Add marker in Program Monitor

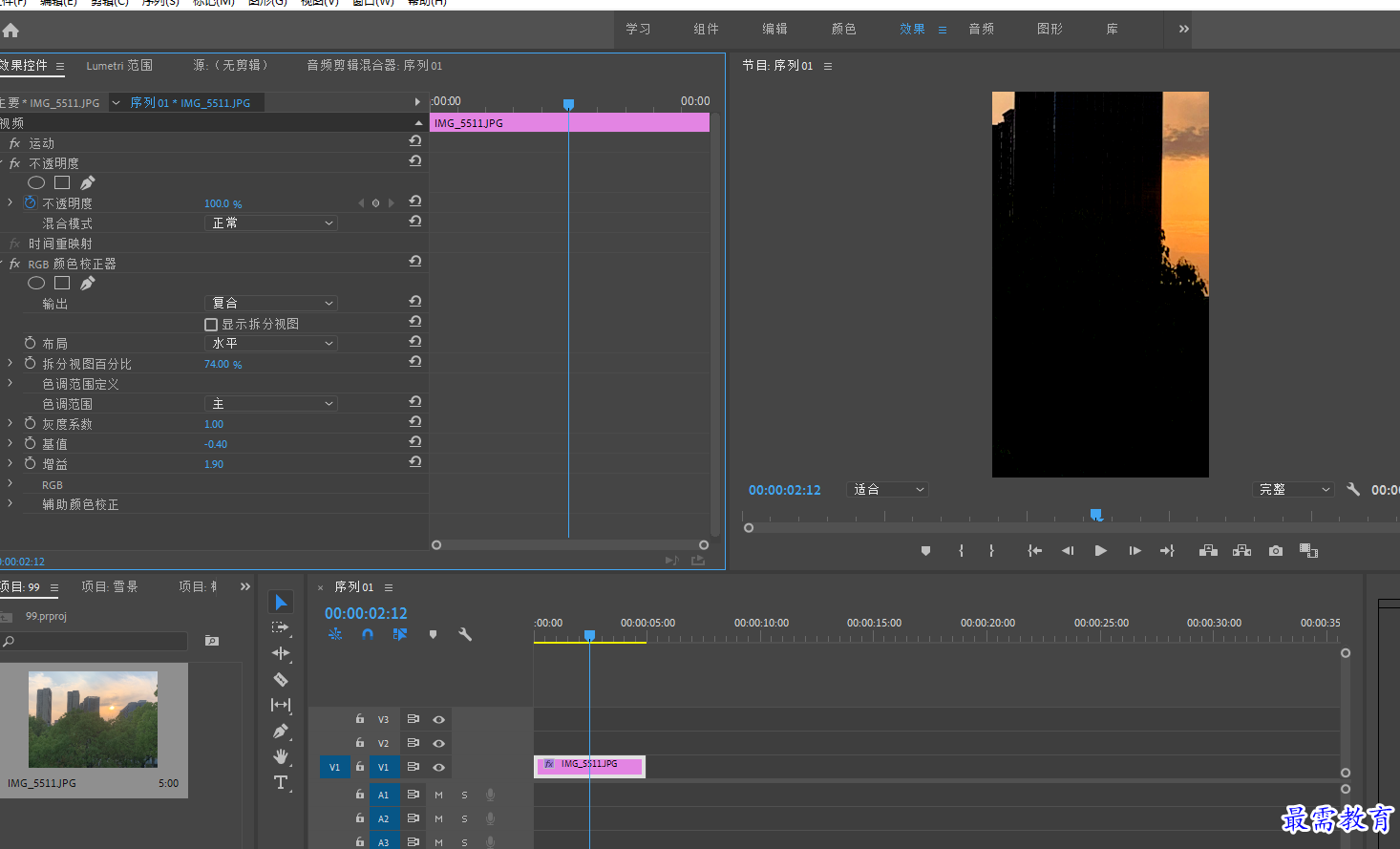(x=925, y=551)
